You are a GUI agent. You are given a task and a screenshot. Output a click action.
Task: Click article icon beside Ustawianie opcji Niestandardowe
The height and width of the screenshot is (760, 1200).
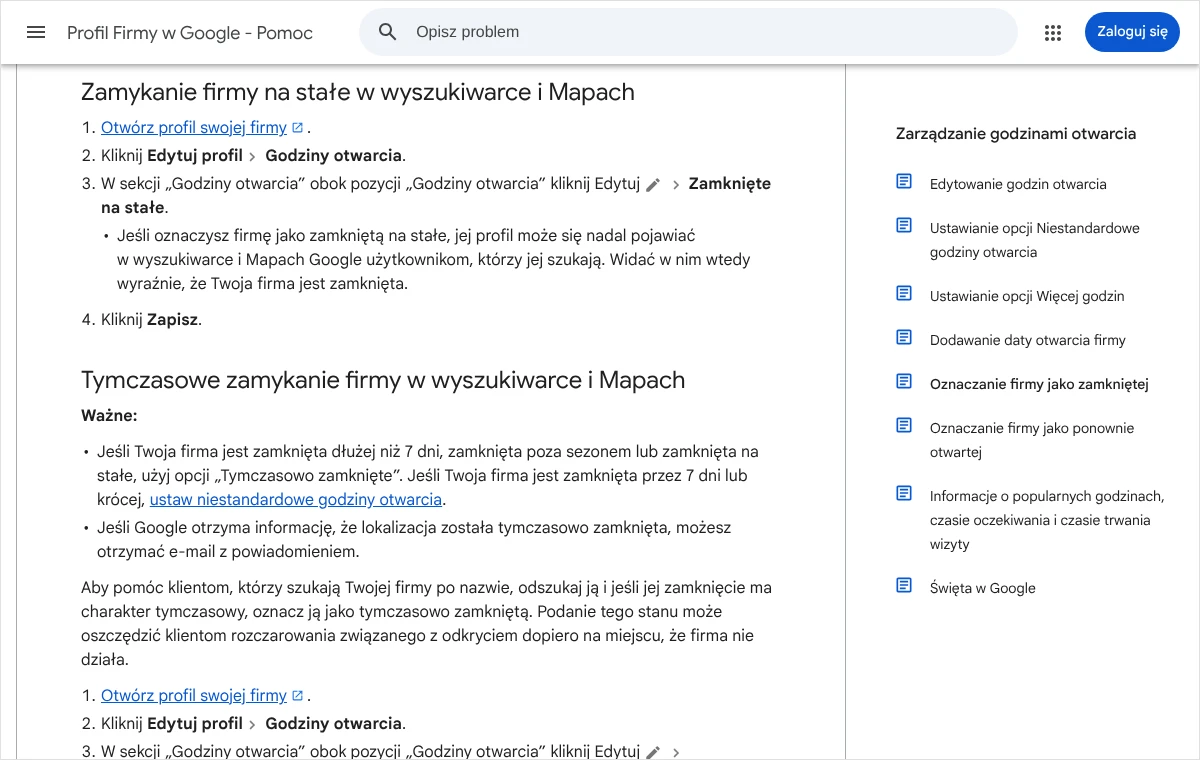(904, 226)
